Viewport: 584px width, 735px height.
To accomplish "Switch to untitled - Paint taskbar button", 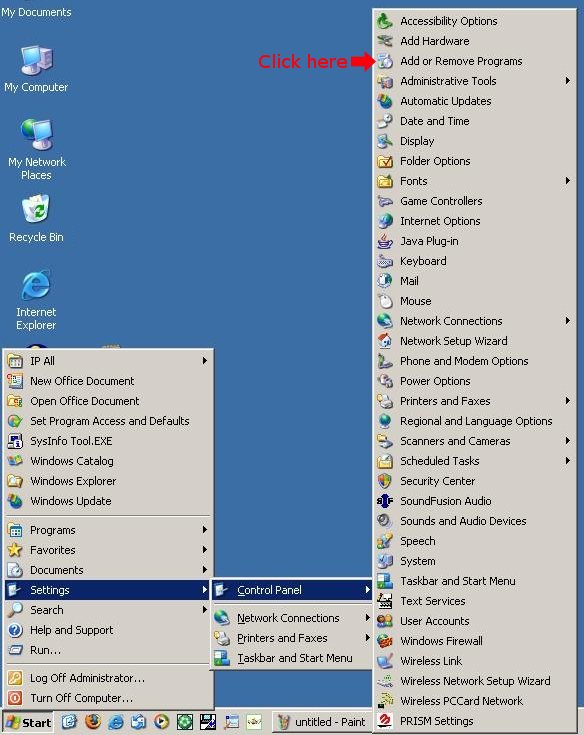I will pyautogui.click(x=322, y=722).
